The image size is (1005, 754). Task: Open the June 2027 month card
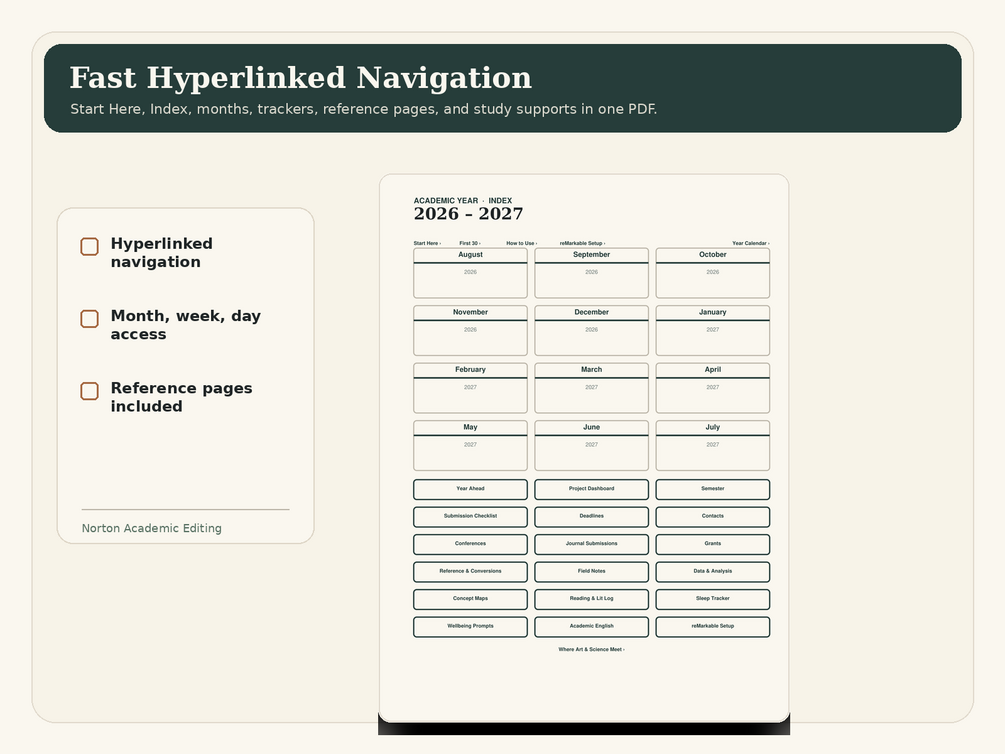(592, 446)
